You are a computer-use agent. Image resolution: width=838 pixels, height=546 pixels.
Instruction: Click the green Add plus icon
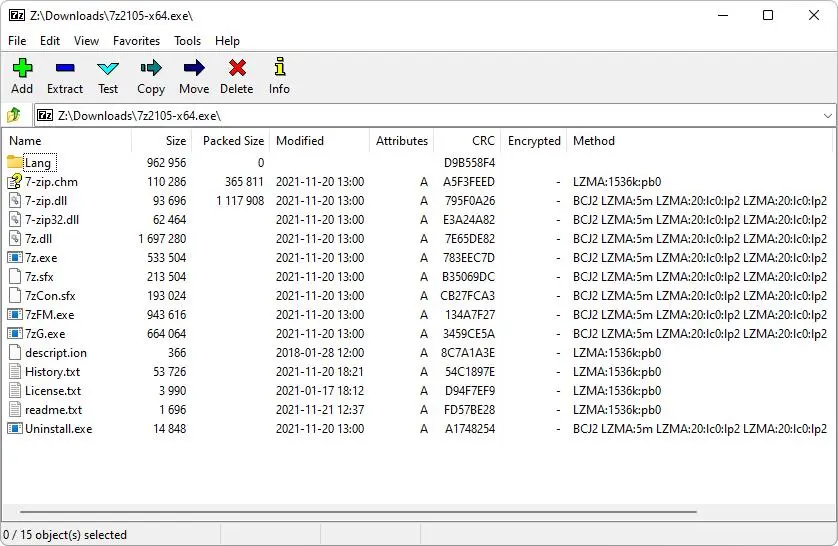click(22, 68)
